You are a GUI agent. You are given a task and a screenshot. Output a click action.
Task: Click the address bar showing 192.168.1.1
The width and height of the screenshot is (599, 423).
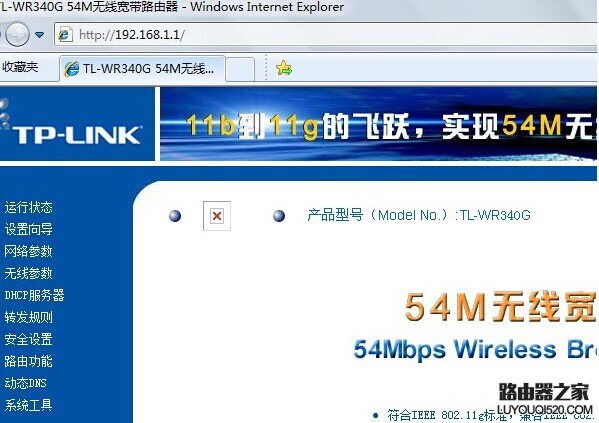click(x=325, y=35)
